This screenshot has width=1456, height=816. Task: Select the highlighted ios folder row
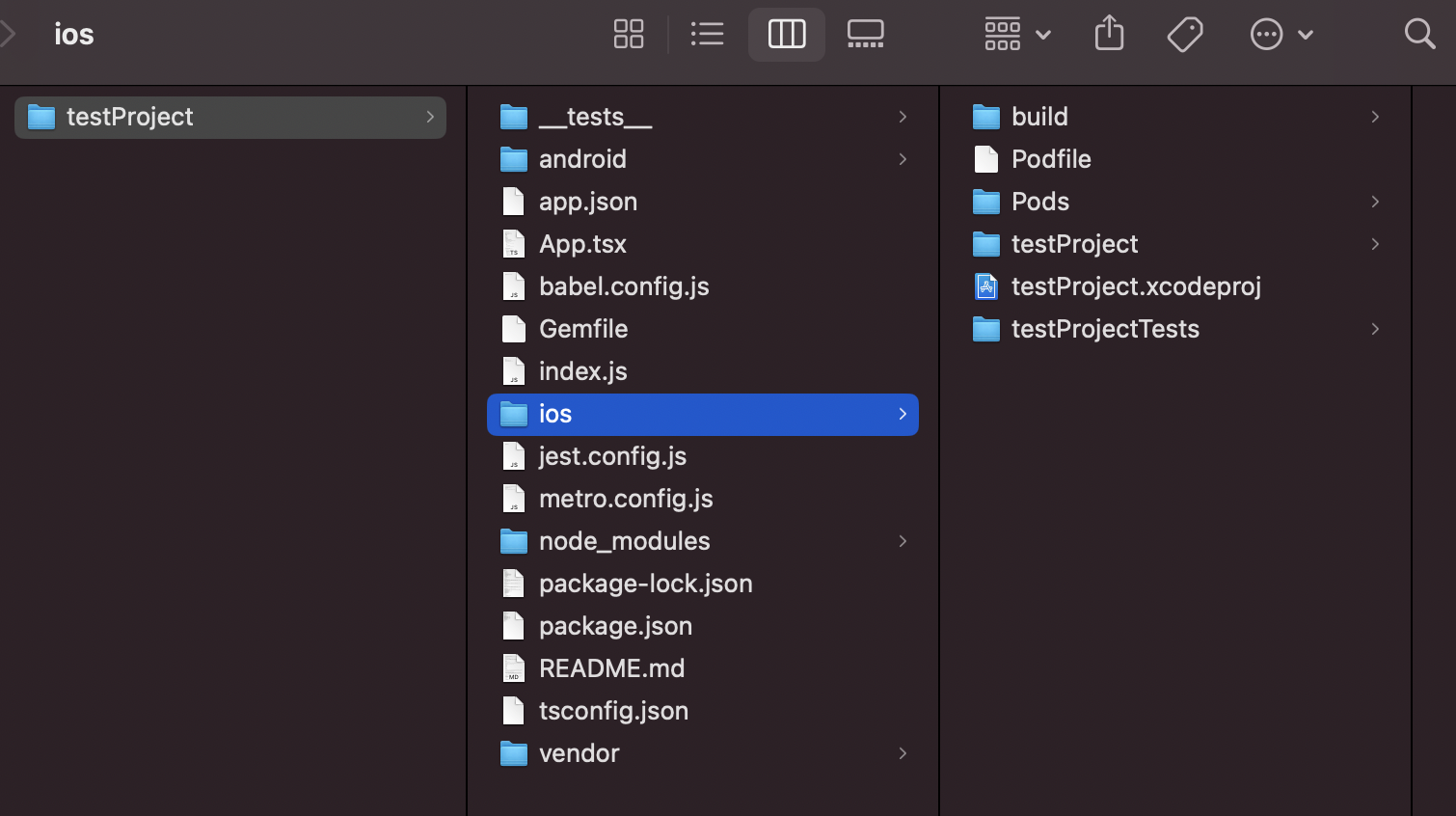point(703,415)
